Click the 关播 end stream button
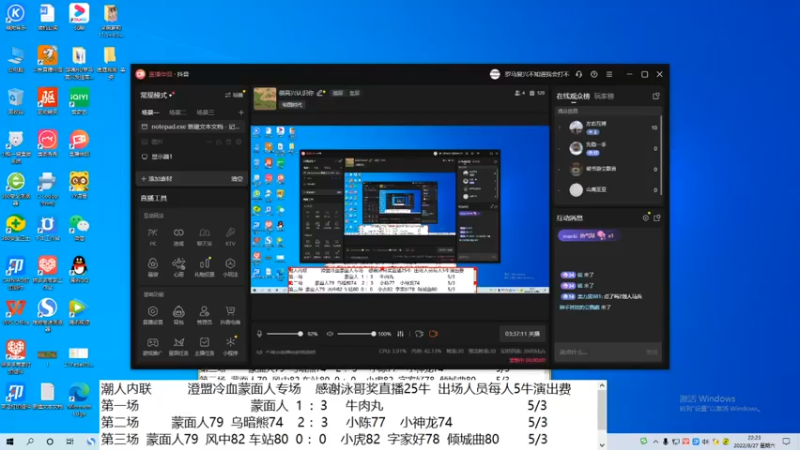This screenshot has height=450, width=800. (x=522, y=334)
